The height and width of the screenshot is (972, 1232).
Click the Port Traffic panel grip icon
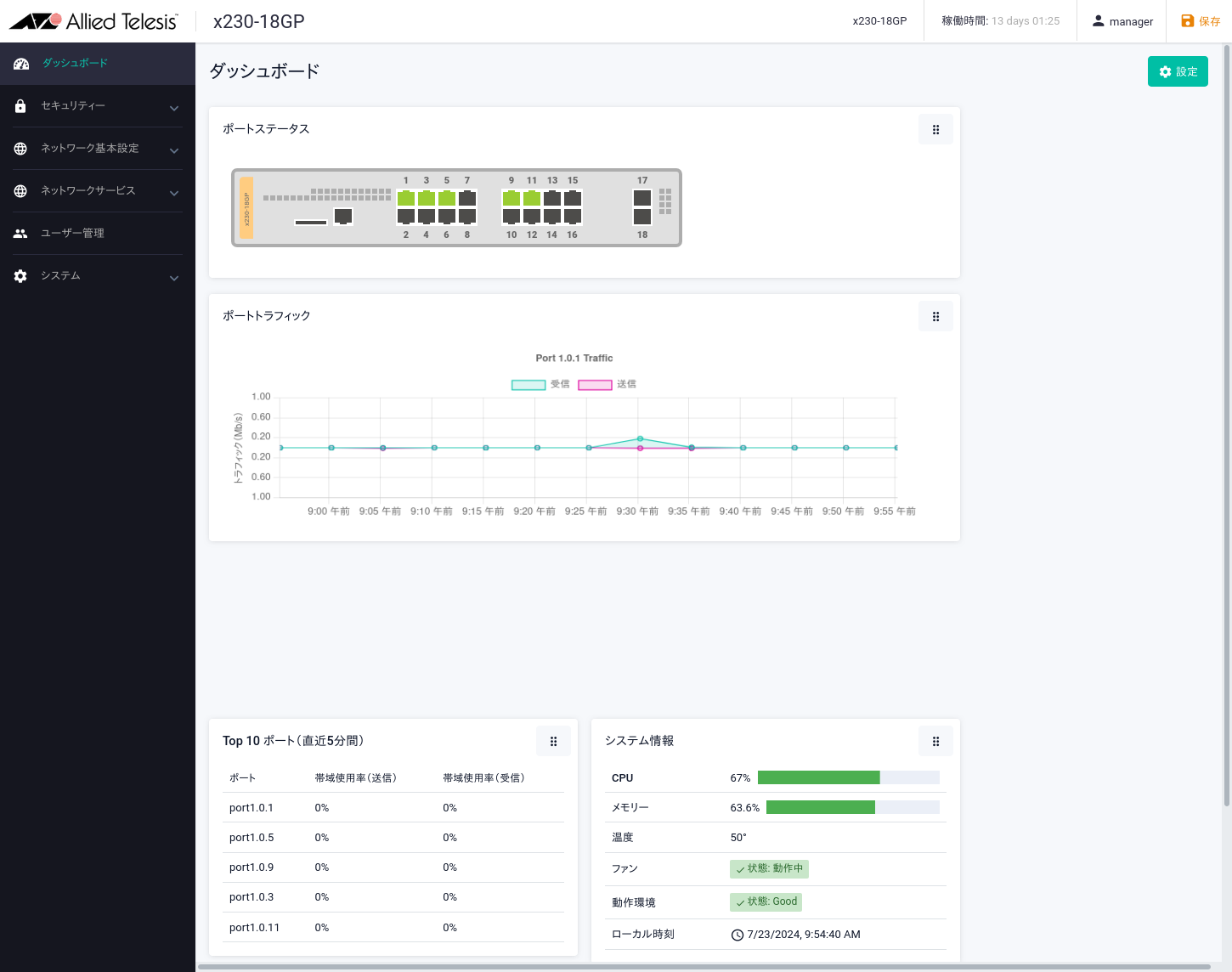[935, 317]
